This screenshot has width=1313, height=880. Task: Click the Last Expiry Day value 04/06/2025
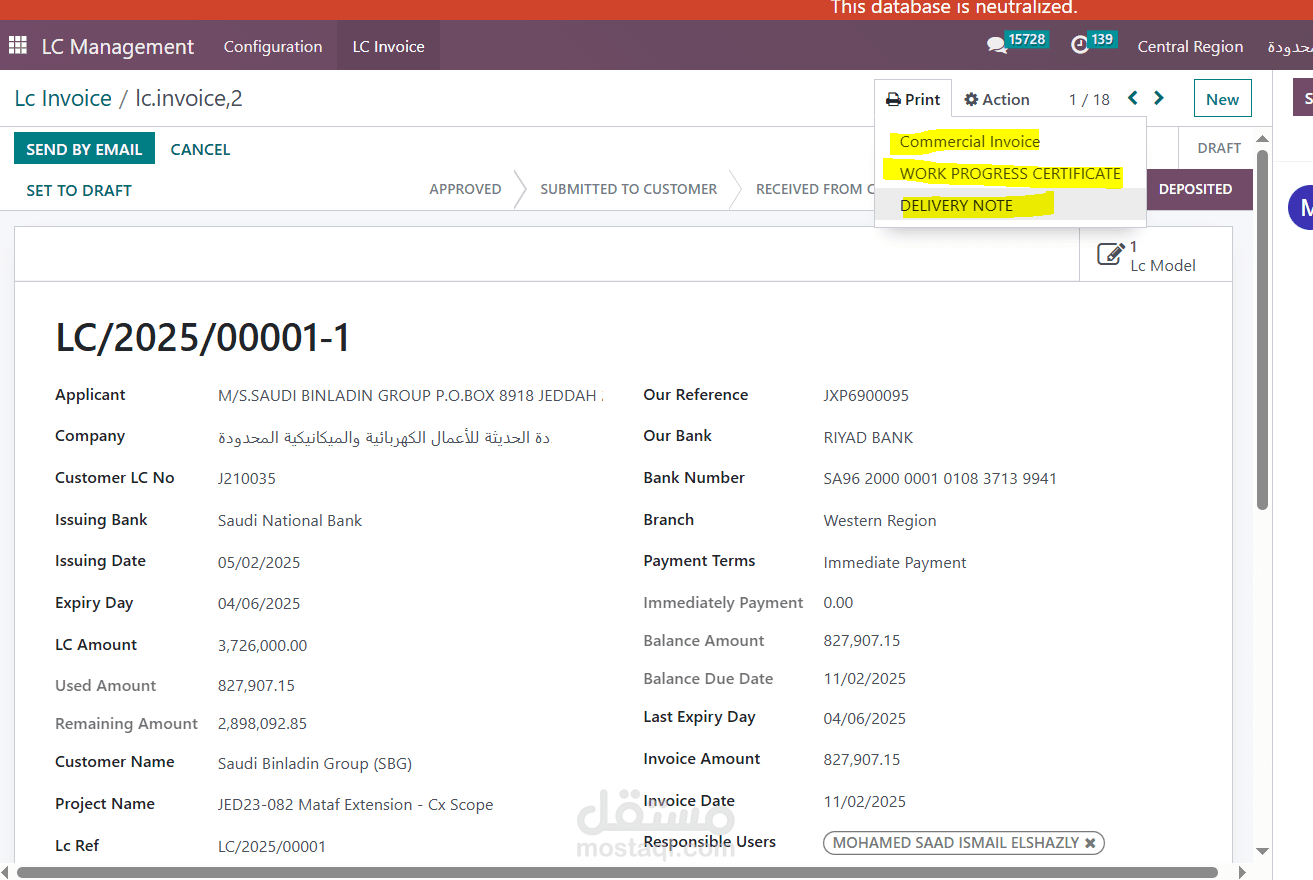click(x=865, y=718)
